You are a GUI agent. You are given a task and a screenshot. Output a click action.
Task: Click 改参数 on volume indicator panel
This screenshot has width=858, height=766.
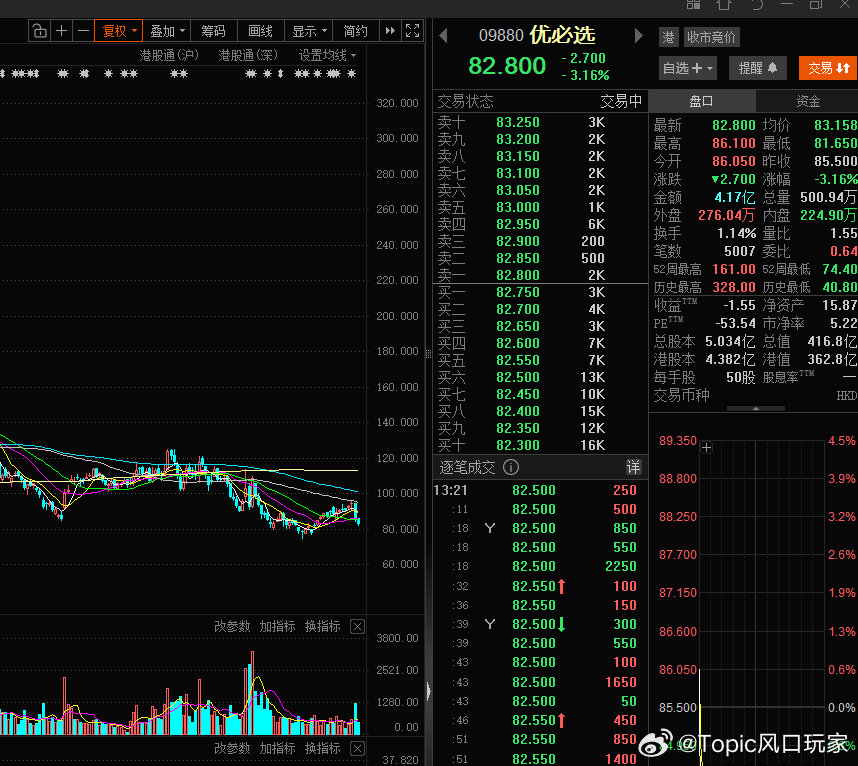coord(231,626)
